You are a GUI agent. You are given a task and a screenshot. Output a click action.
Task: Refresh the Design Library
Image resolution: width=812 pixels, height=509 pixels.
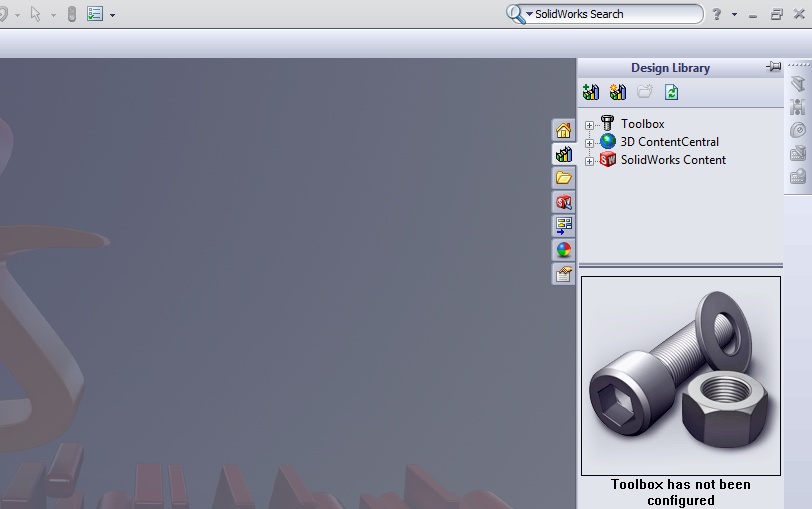pos(672,92)
